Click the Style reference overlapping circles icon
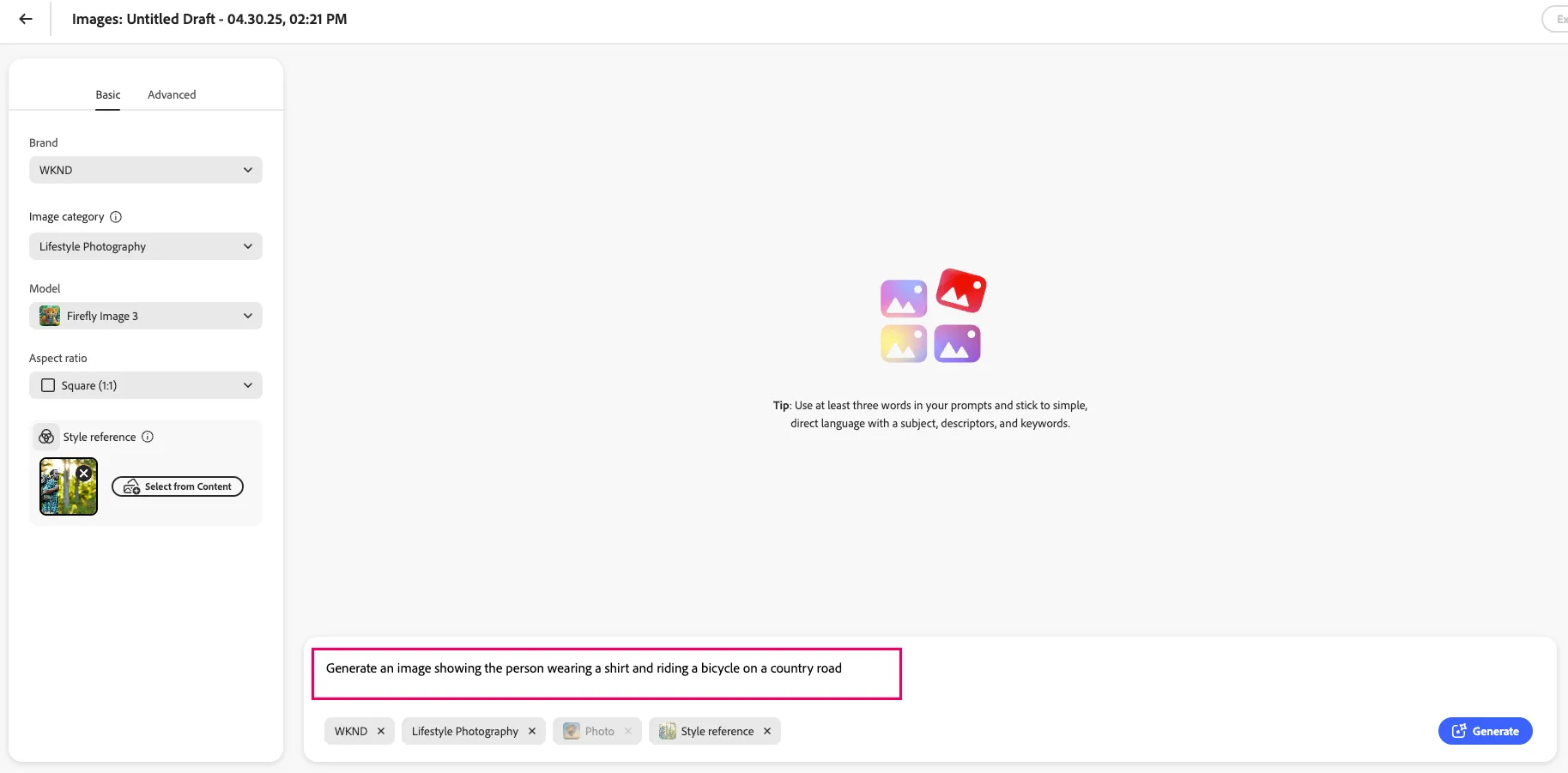This screenshot has height=773, width=1568. (x=46, y=437)
